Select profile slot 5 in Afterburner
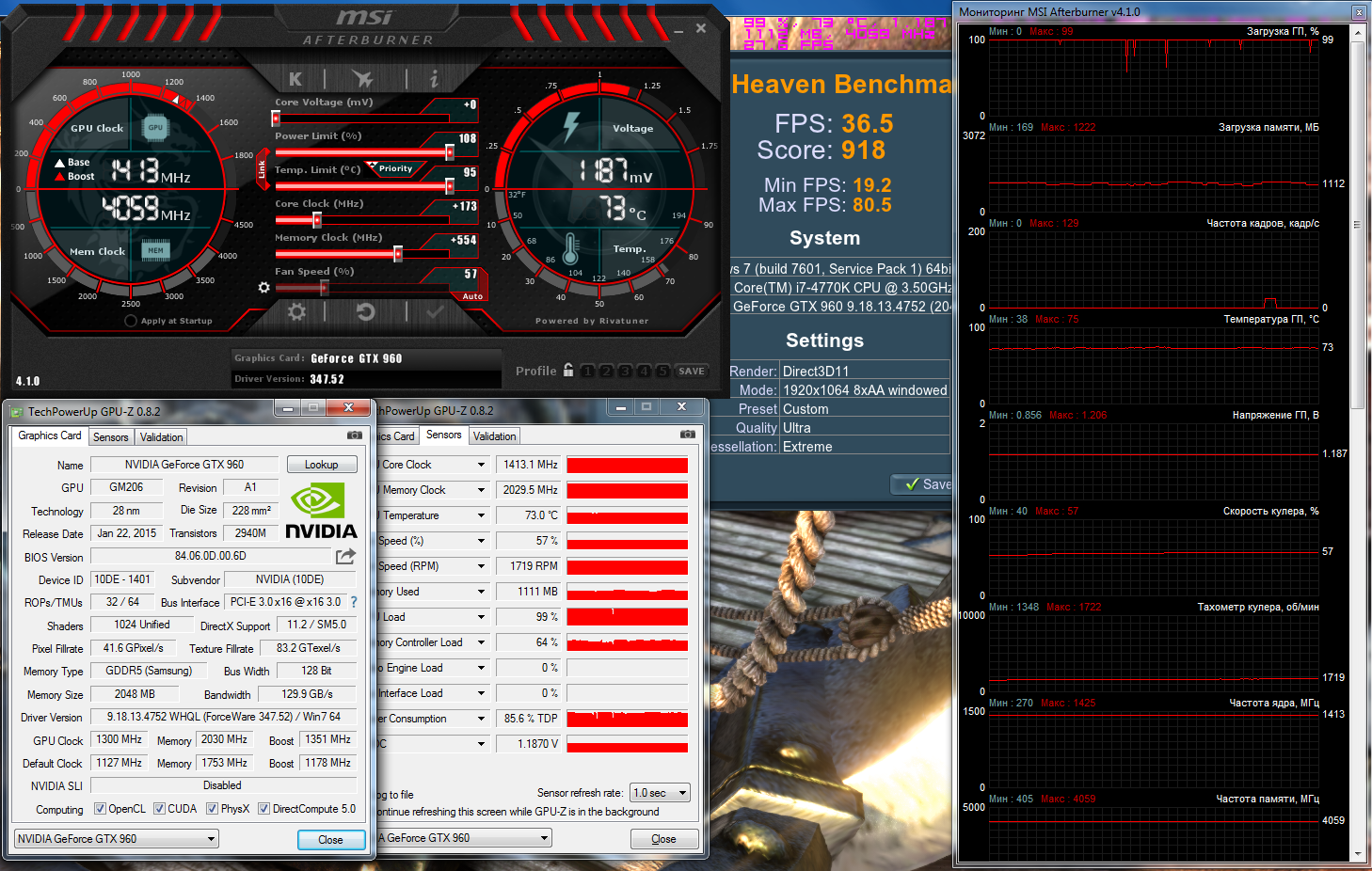This screenshot has width=1372, height=871. [662, 372]
